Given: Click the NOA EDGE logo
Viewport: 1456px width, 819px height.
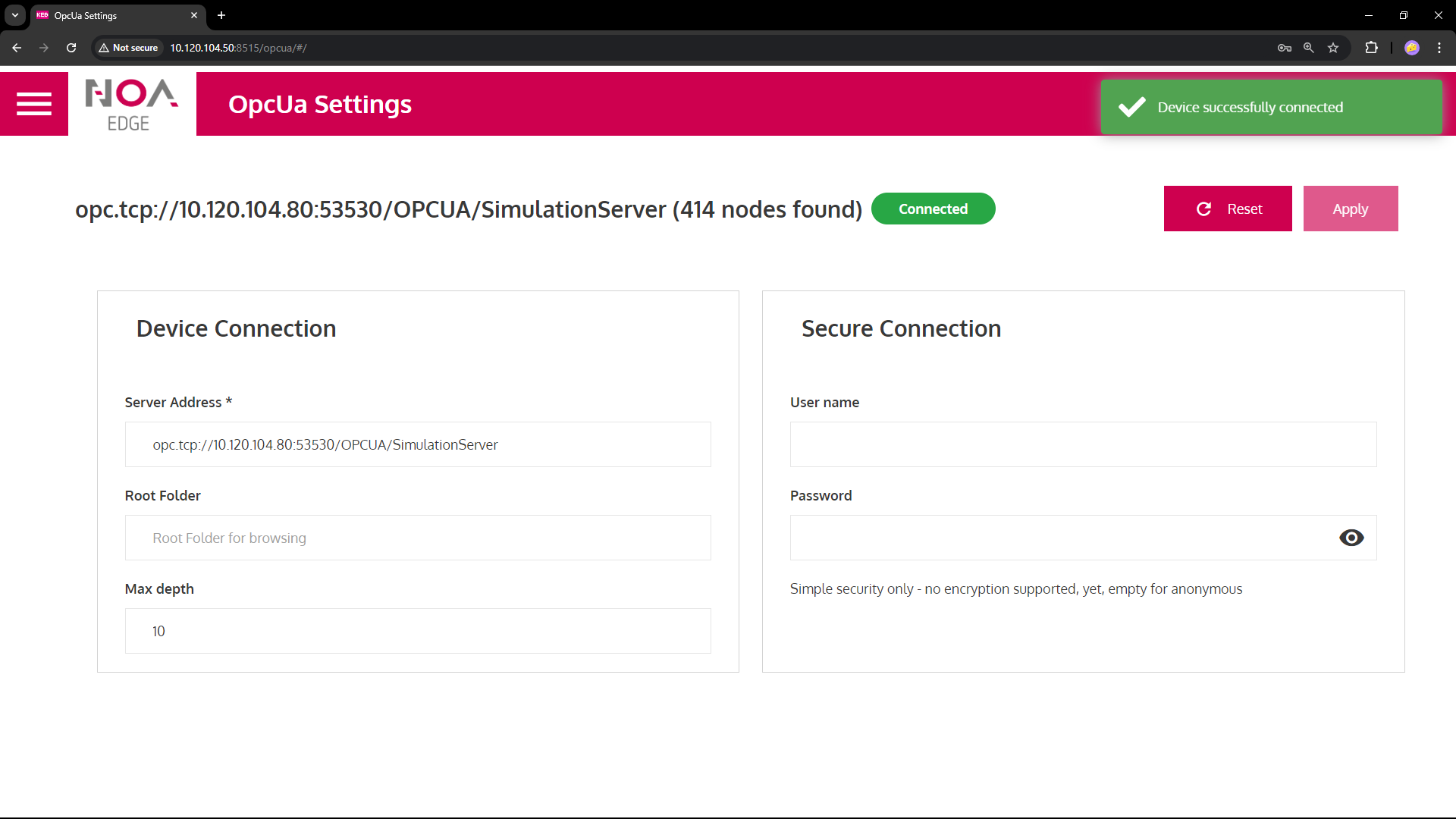Looking at the screenshot, I should 132,104.
